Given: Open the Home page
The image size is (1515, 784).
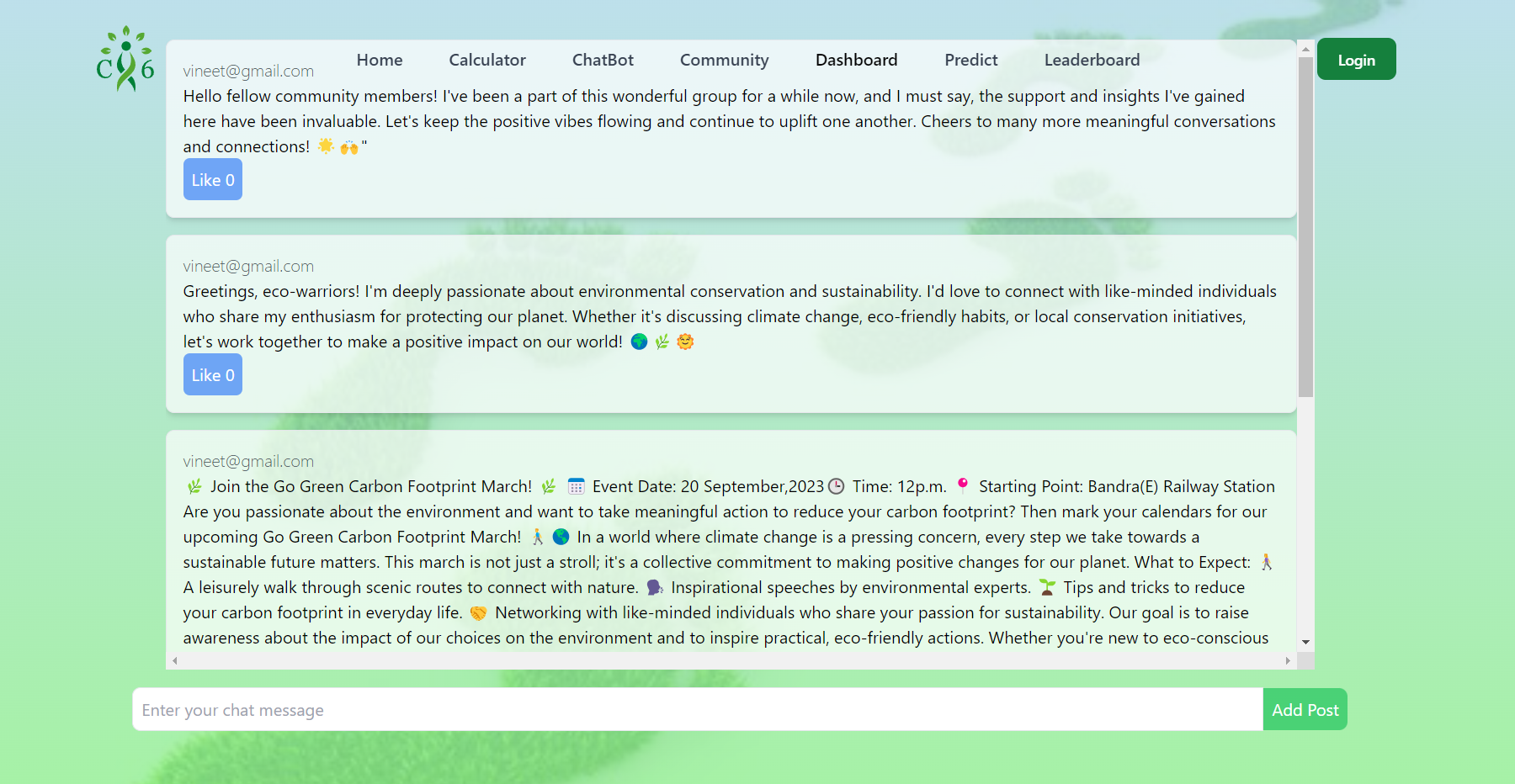Looking at the screenshot, I should 380,60.
